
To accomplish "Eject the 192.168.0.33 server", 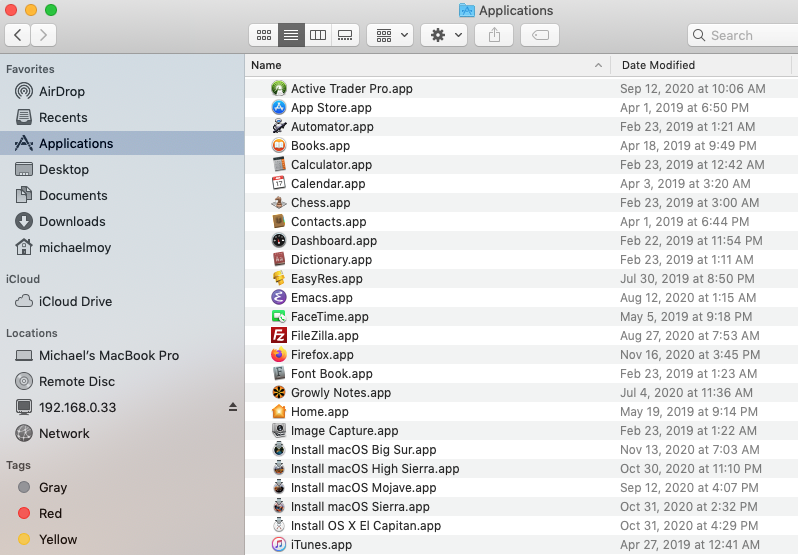I will click(x=233, y=407).
